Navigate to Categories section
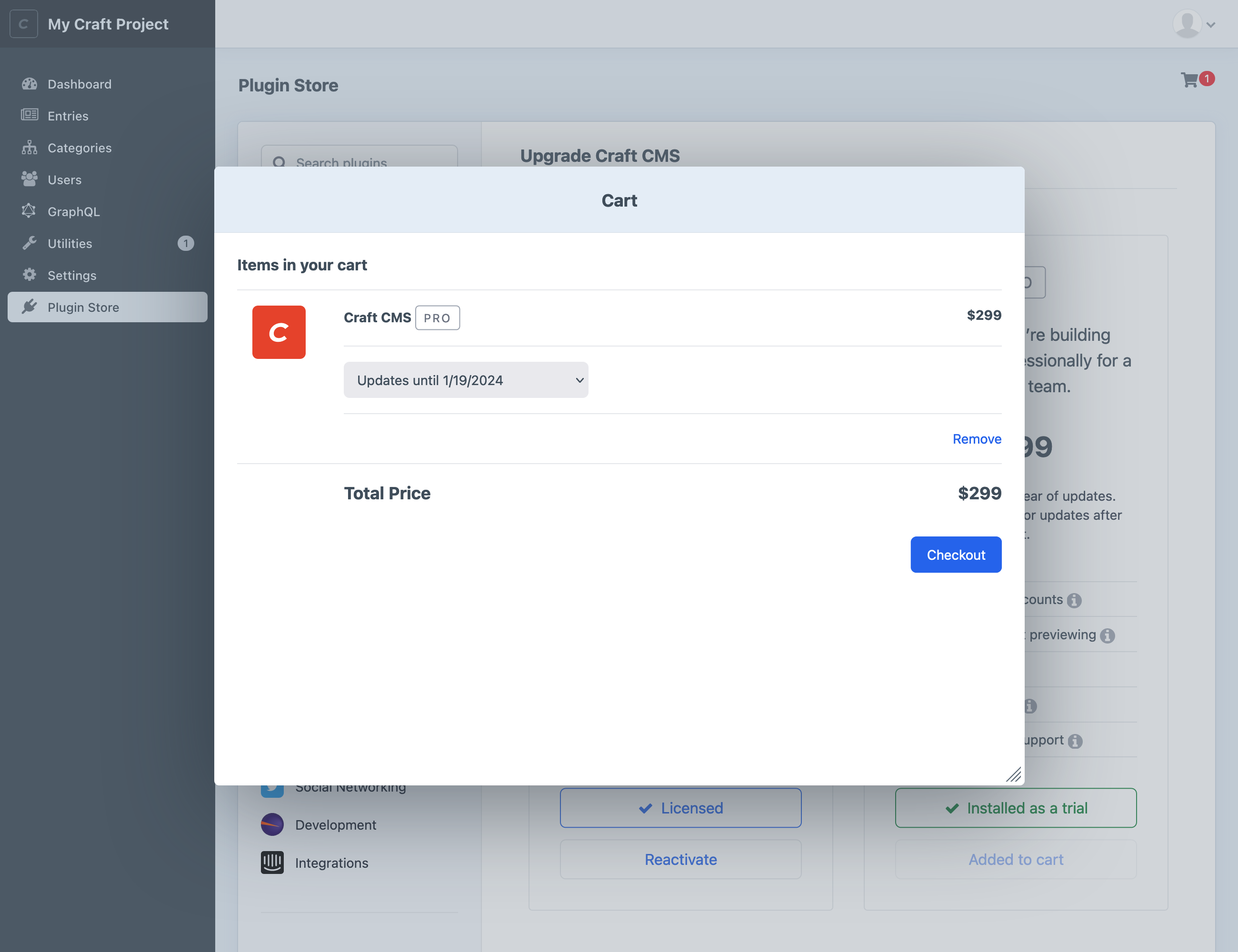 (108, 148)
